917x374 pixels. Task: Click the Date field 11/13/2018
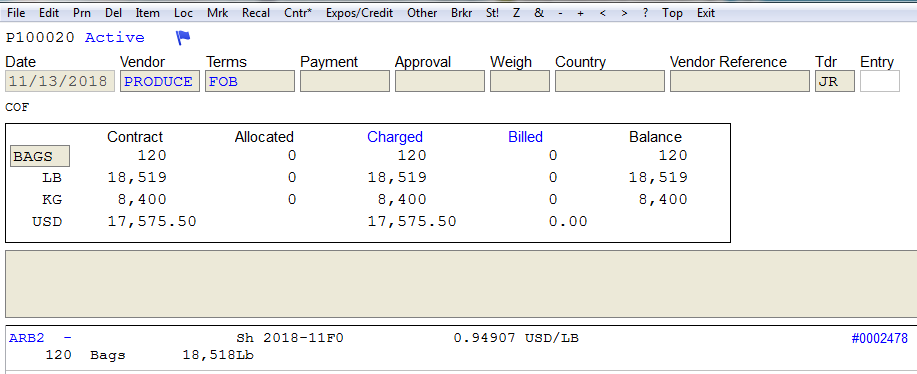point(60,81)
